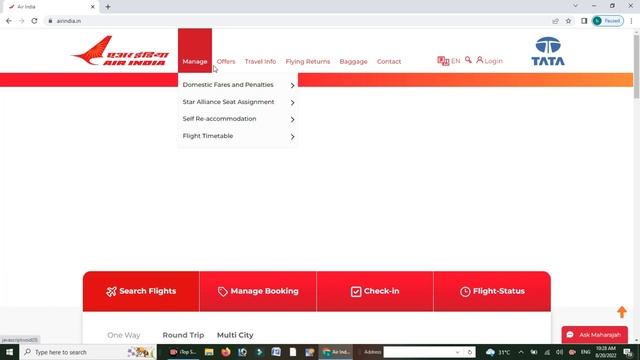Viewport: 640px width, 360px height.
Task: Expand Self Re-accommodation chevron
Action: [292, 120]
